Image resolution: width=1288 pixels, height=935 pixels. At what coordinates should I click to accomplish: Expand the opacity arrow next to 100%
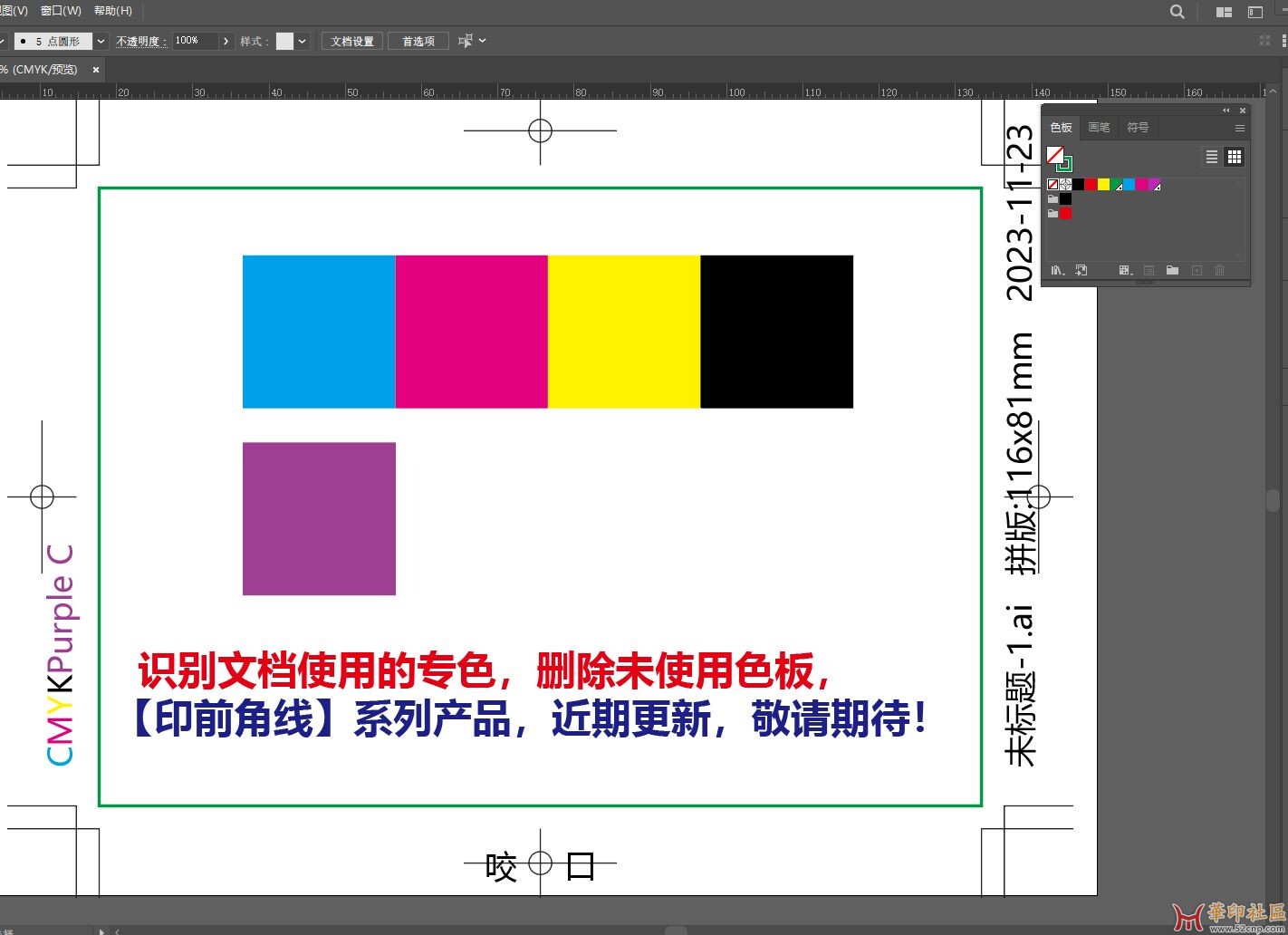[x=226, y=41]
